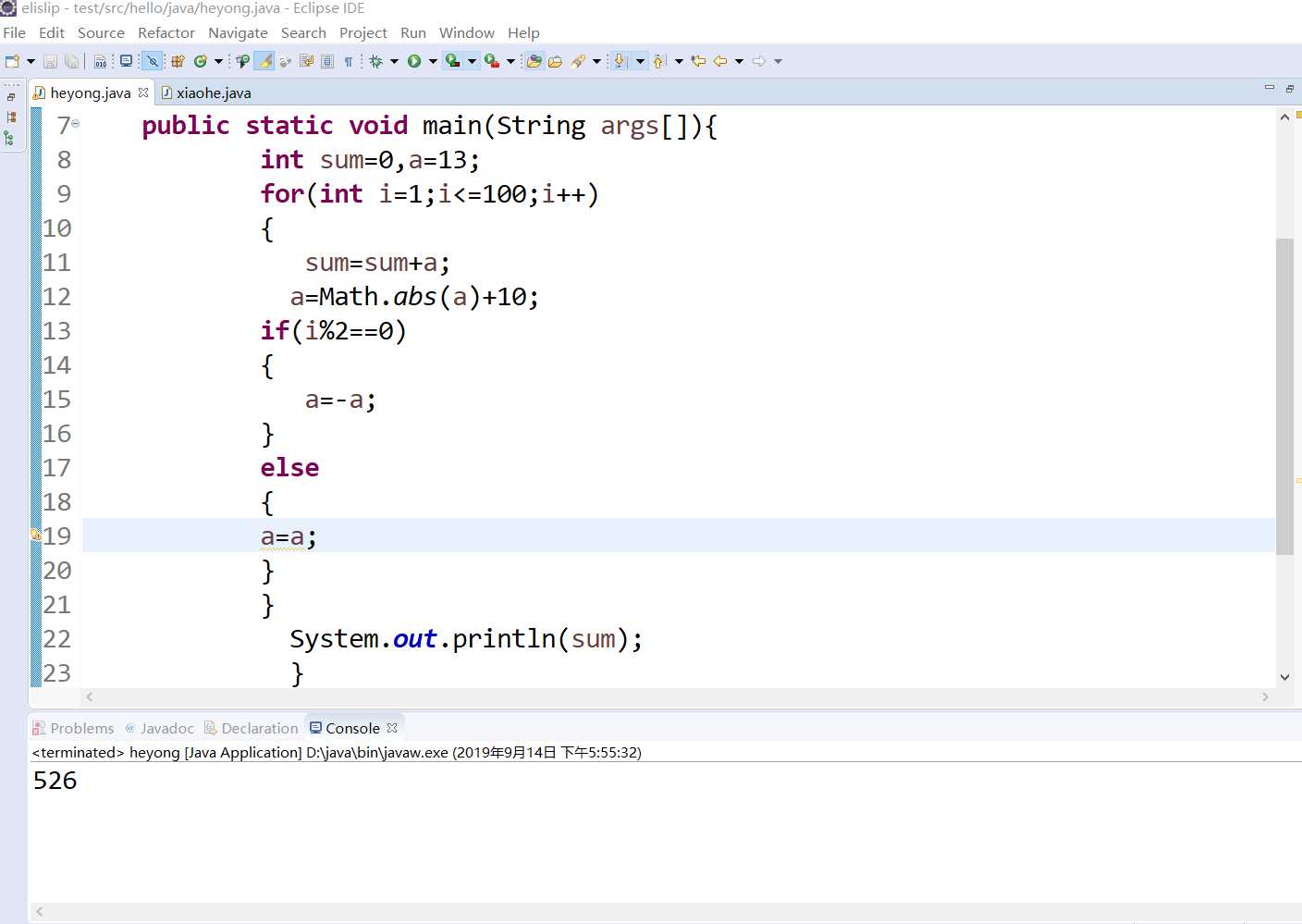
Task: Toggle Show Whitespace Characters pilcrow
Action: point(349,61)
